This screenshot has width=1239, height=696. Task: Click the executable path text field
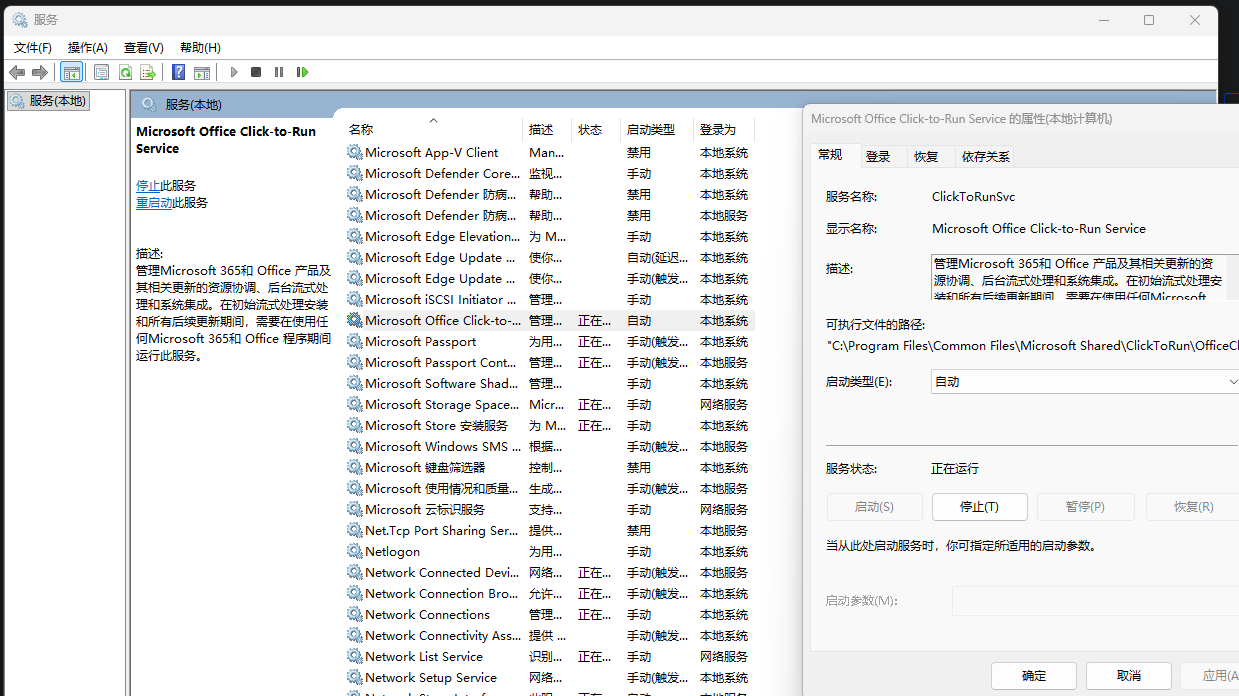tap(1032, 345)
